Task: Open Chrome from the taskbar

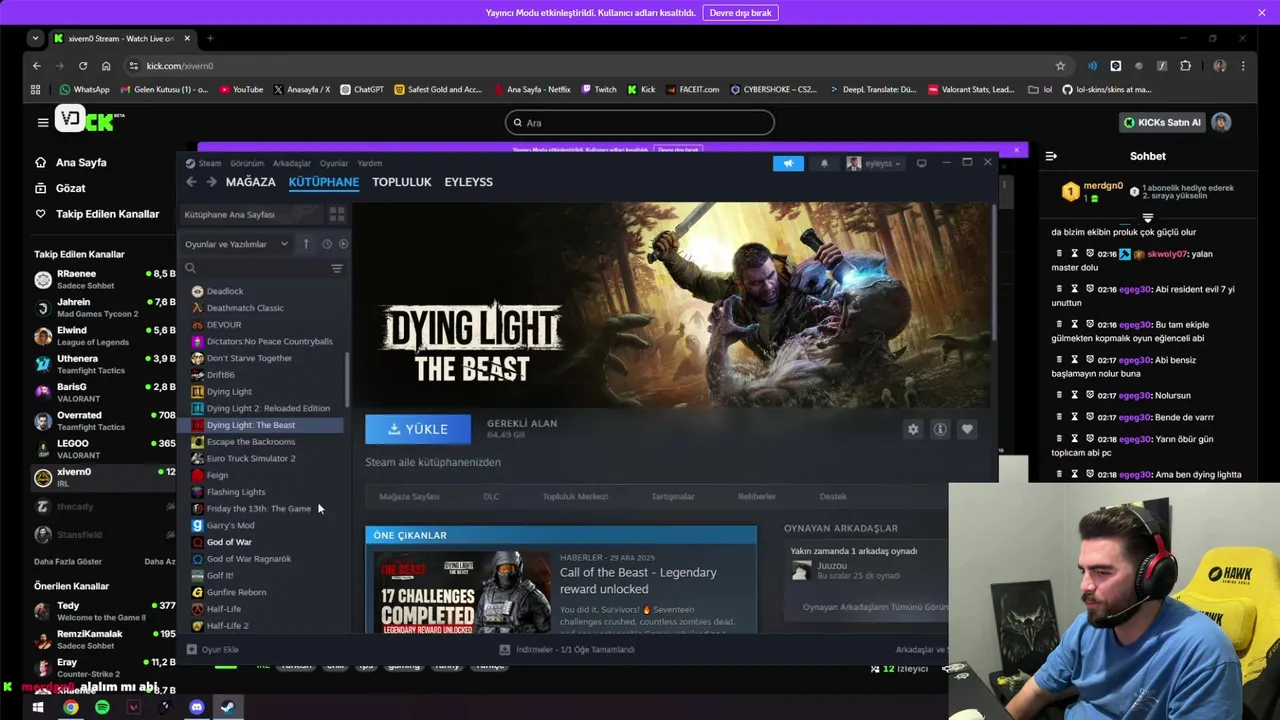Action: 70,707
